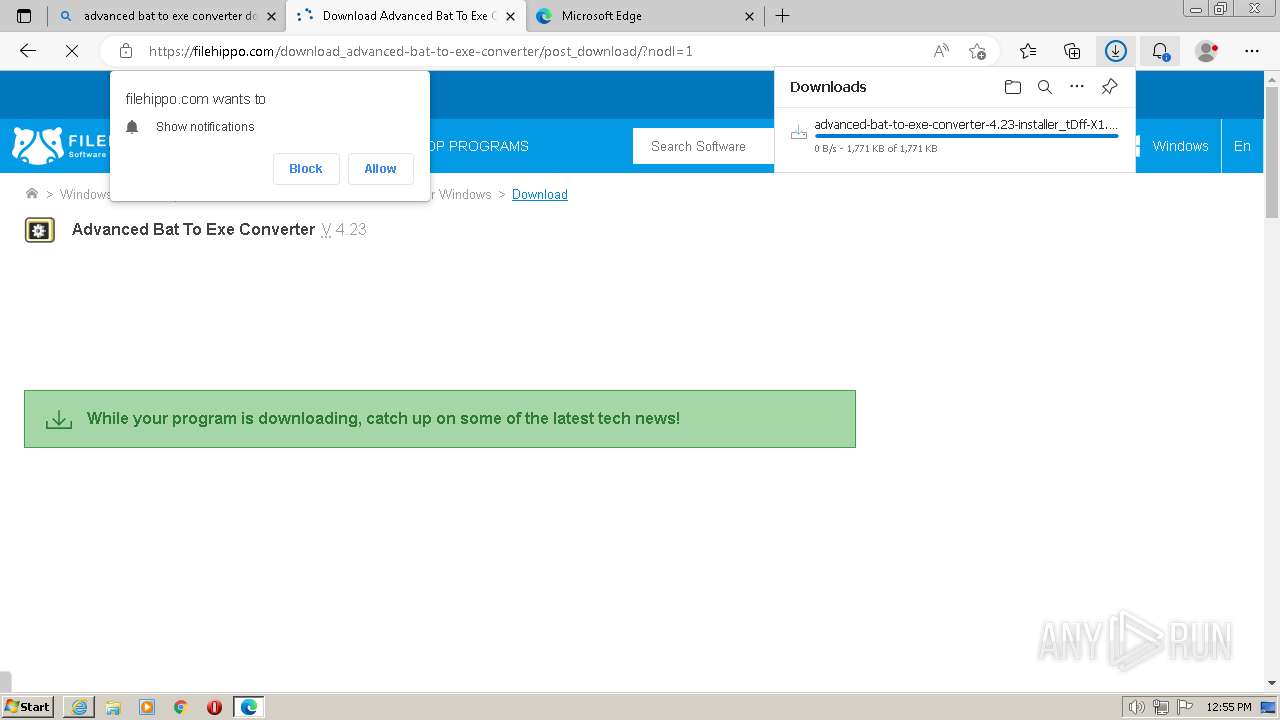Click the system tray volume icon
The width and height of the screenshot is (1280, 720).
point(1137,707)
